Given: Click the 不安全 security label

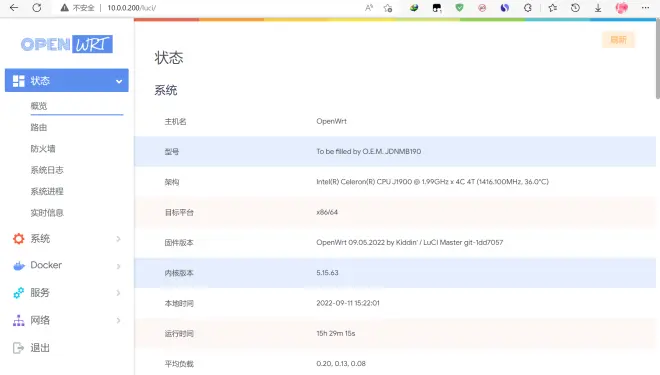Looking at the screenshot, I should click(x=83, y=8).
